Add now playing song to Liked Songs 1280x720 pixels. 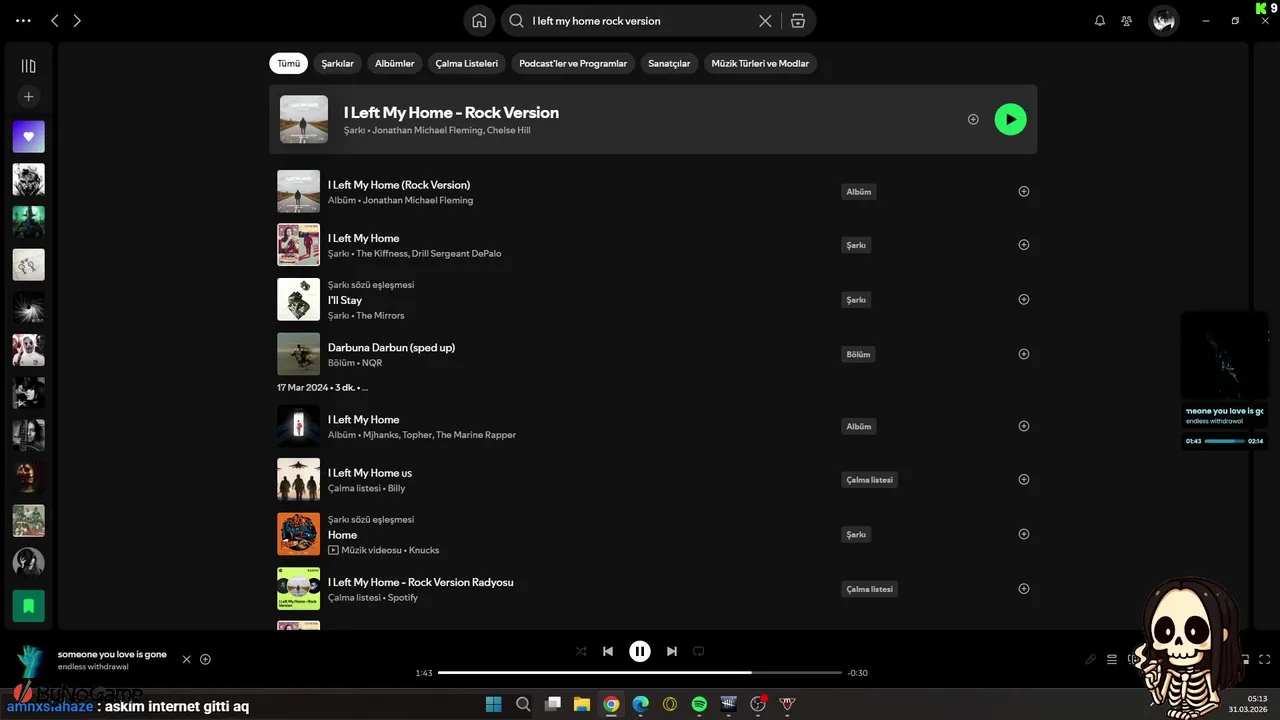pos(205,659)
